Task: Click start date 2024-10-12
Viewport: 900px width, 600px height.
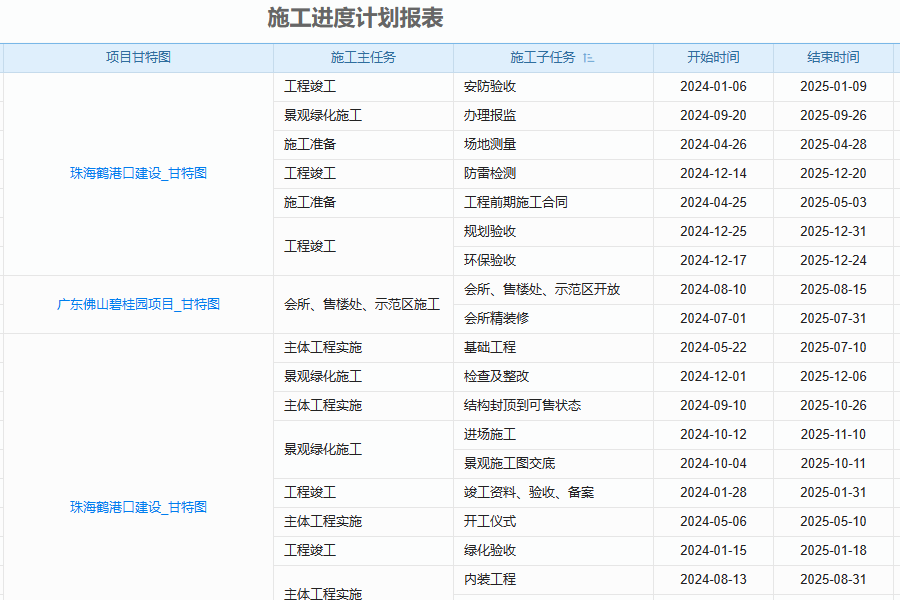Action: (x=713, y=435)
